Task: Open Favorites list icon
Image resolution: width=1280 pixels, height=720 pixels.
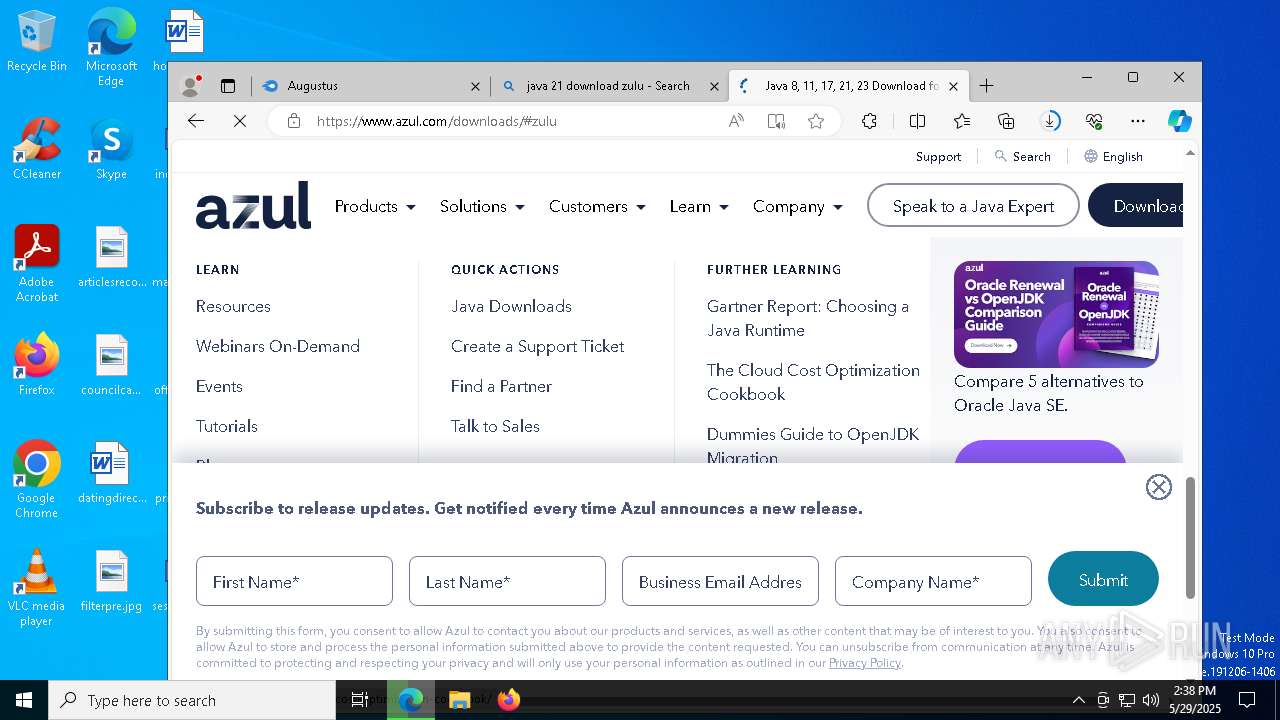Action: click(962, 121)
